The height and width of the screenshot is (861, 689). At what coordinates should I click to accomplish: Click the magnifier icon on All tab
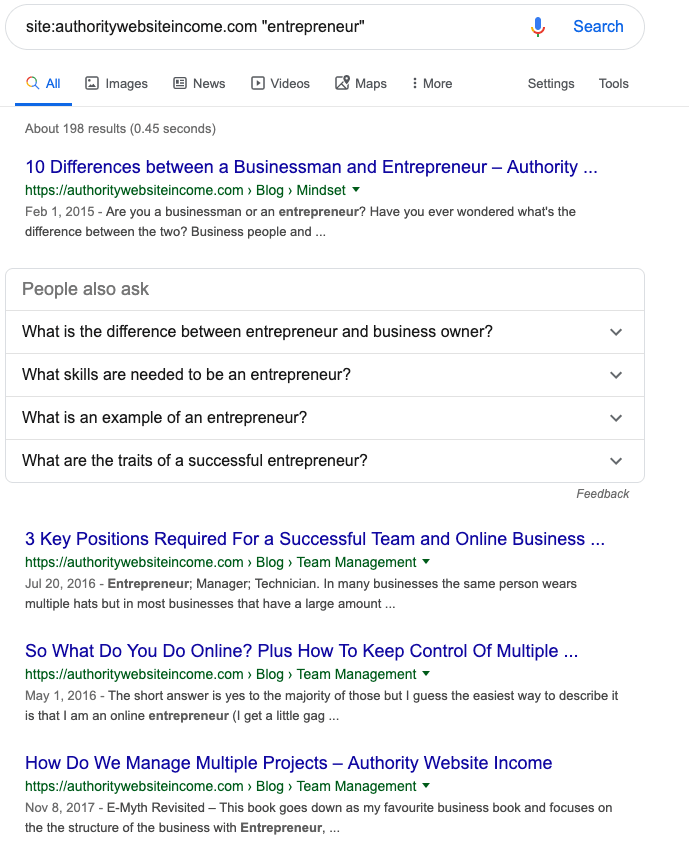coord(33,83)
